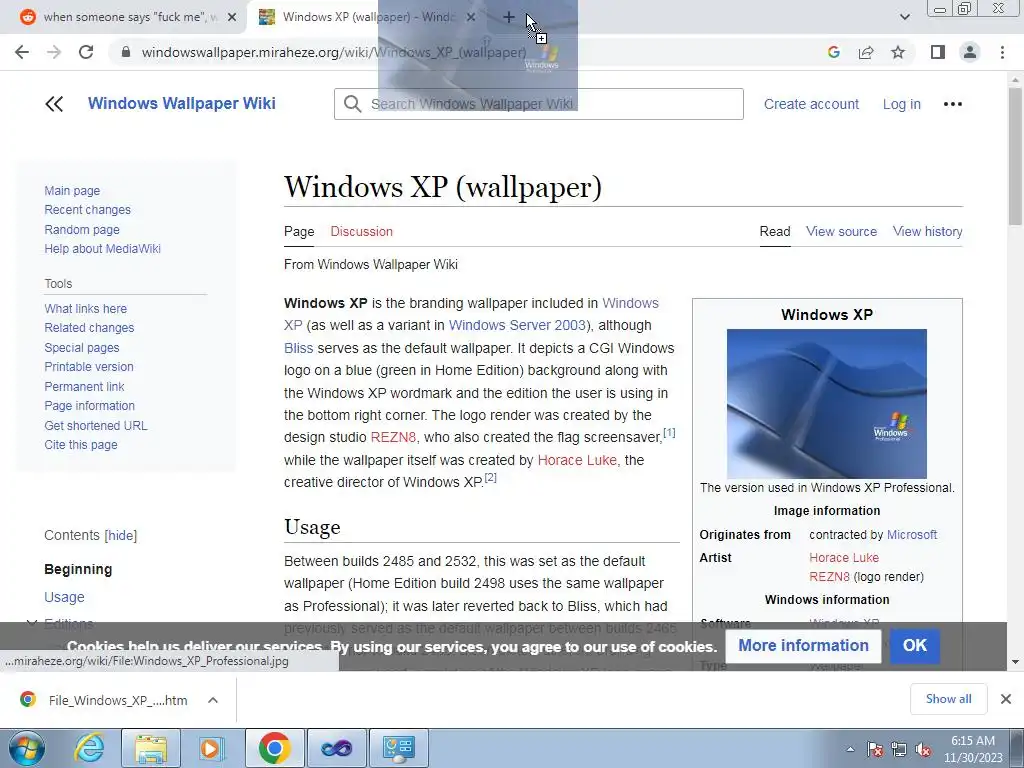The width and height of the screenshot is (1024, 768).
Task: Share this page icon
Action: pyautogui.click(x=866, y=52)
